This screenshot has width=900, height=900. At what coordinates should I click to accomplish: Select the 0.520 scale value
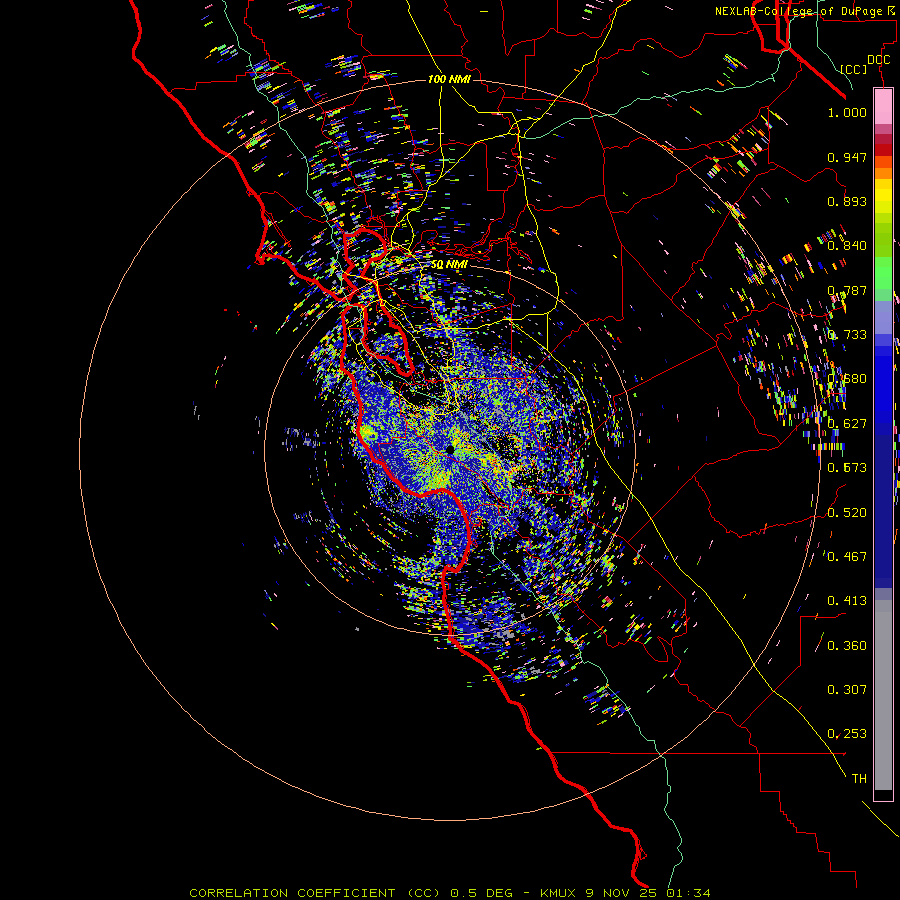pos(847,513)
